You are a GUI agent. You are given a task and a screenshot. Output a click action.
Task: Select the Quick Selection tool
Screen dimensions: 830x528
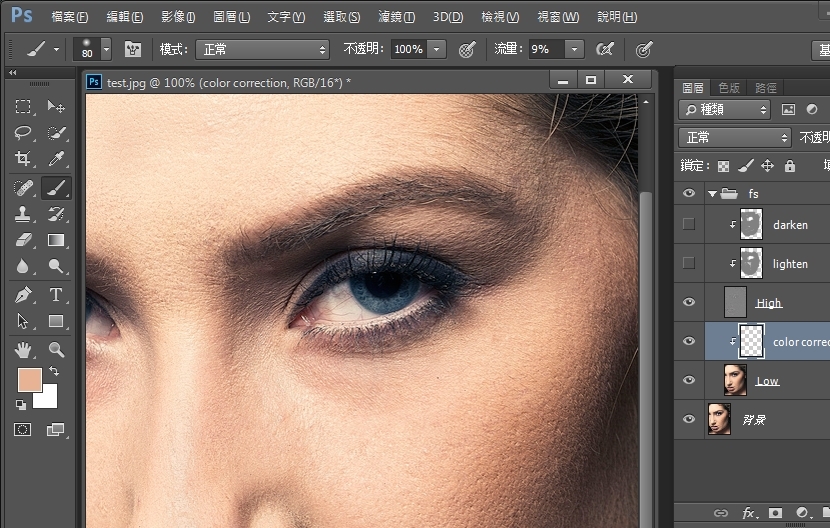(56, 132)
